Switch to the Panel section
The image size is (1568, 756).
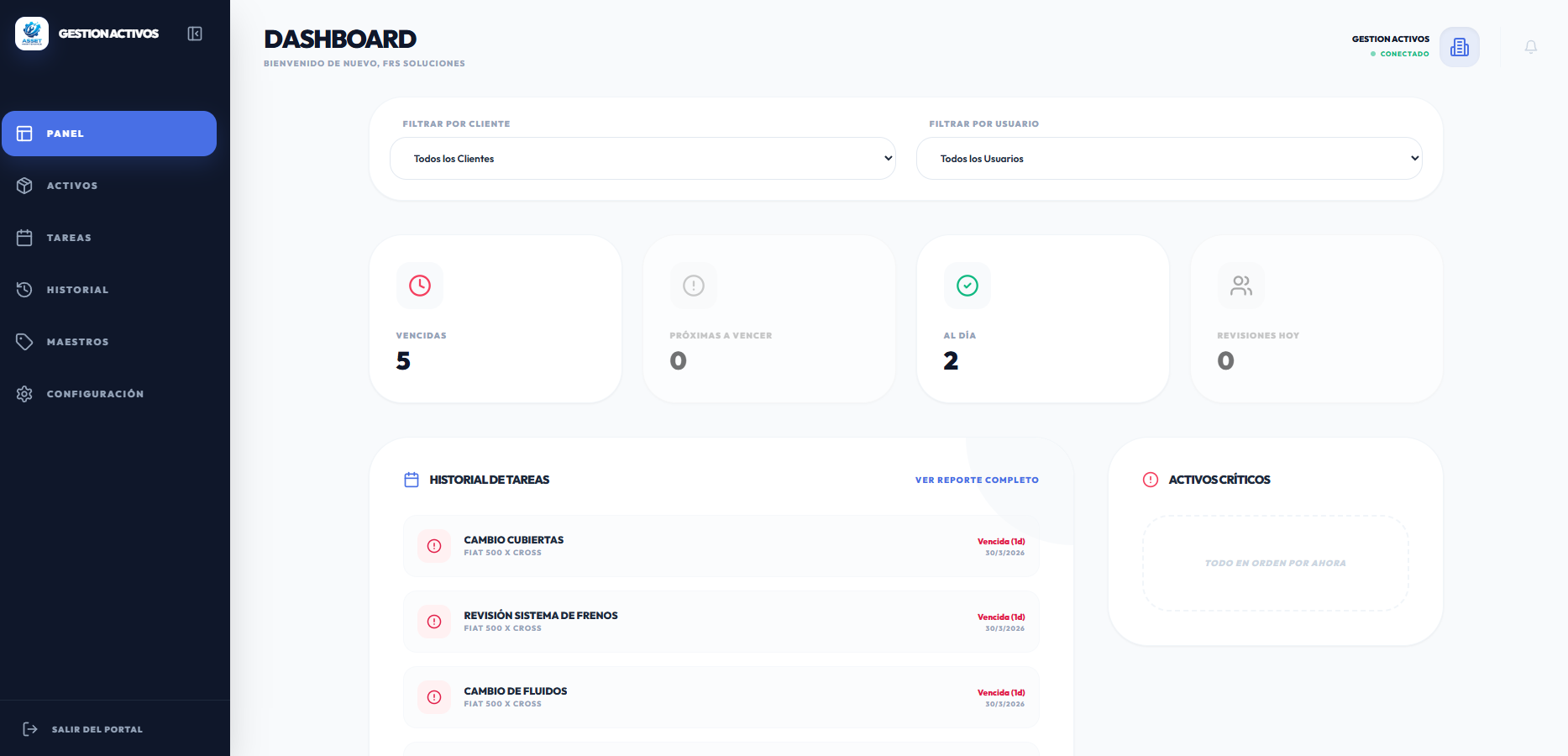(109, 133)
